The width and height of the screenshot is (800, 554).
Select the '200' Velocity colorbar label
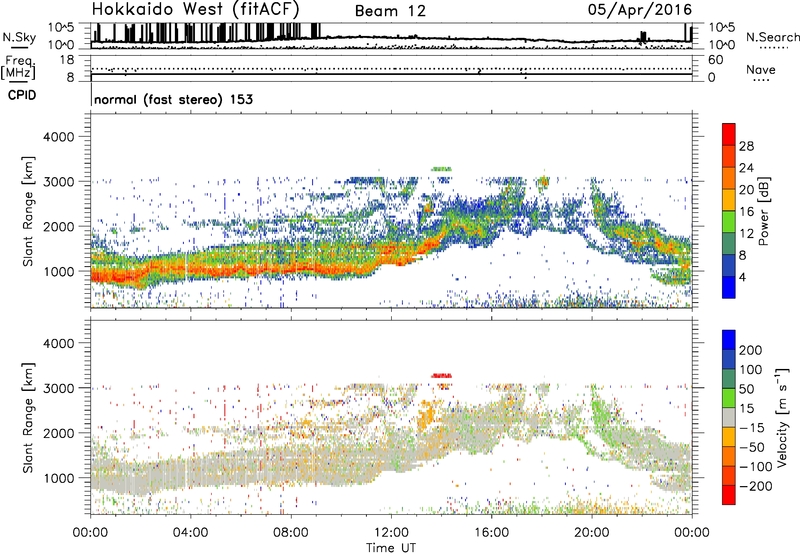coord(751,350)
